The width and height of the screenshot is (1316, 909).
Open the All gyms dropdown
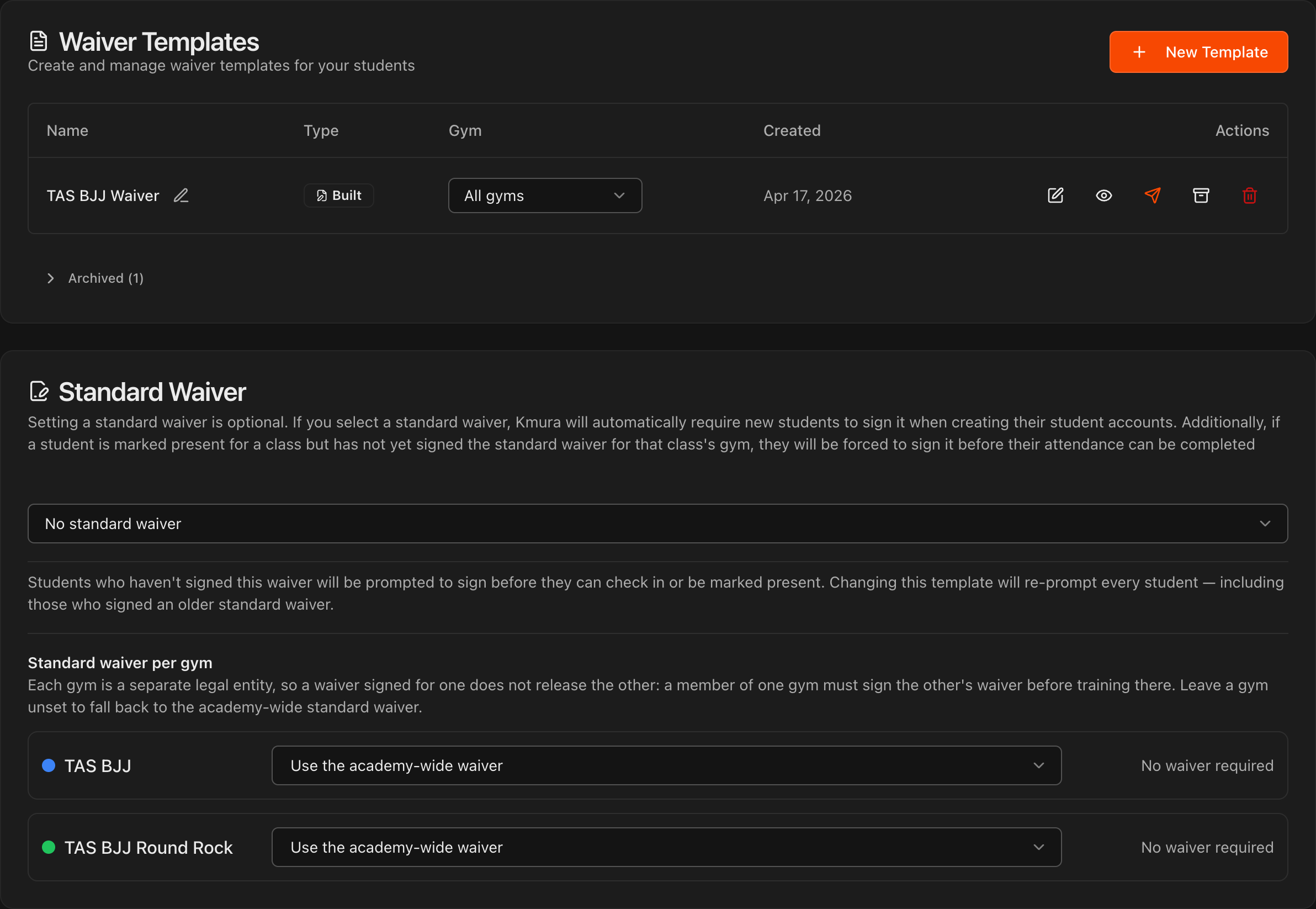point(545,195)
